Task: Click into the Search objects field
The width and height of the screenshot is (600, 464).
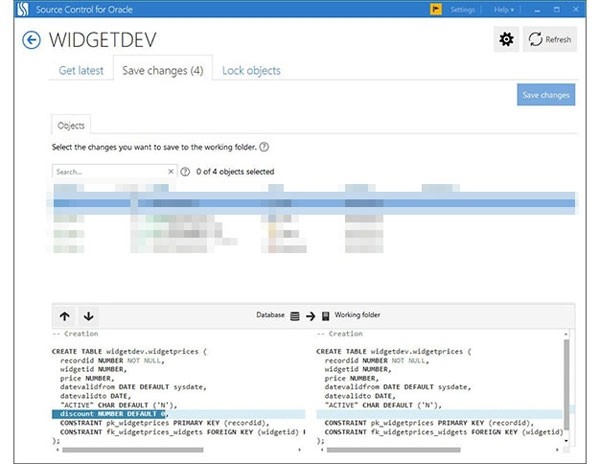Action: click(x=108, y=172)
